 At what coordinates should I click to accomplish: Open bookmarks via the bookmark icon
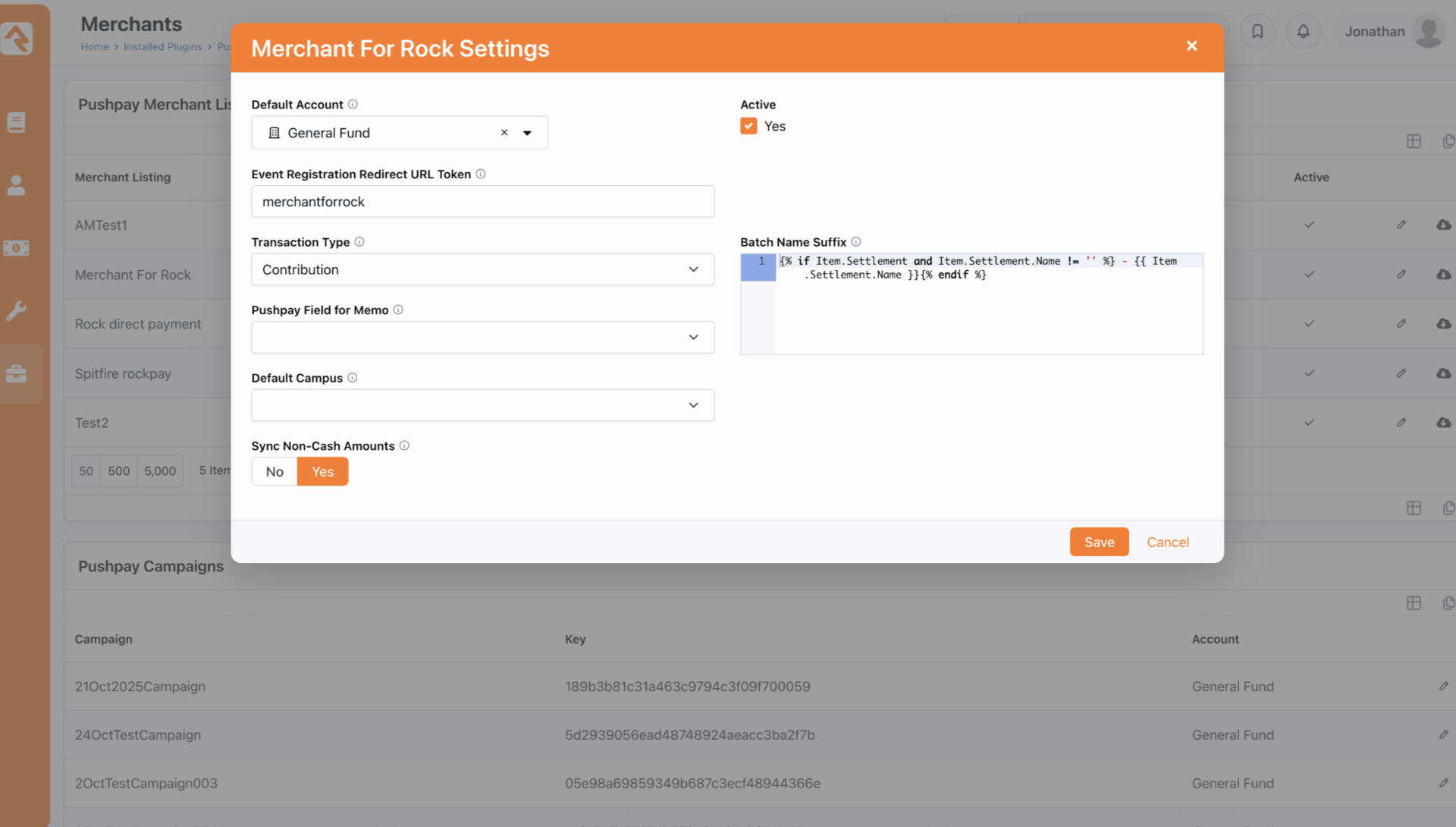1257,31
